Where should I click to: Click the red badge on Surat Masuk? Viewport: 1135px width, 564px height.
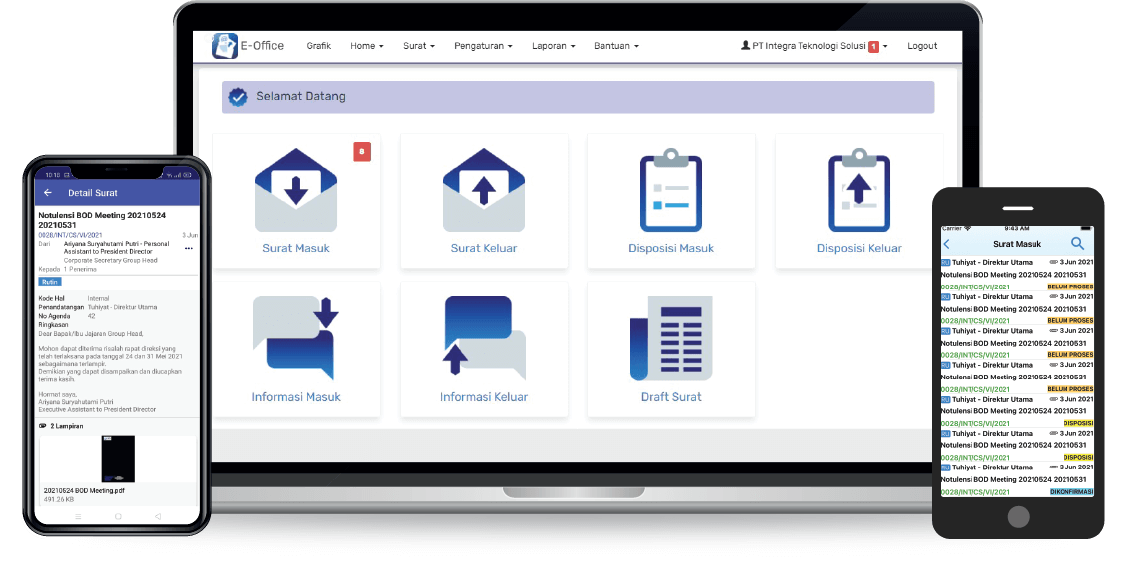(x=362, y=151)
